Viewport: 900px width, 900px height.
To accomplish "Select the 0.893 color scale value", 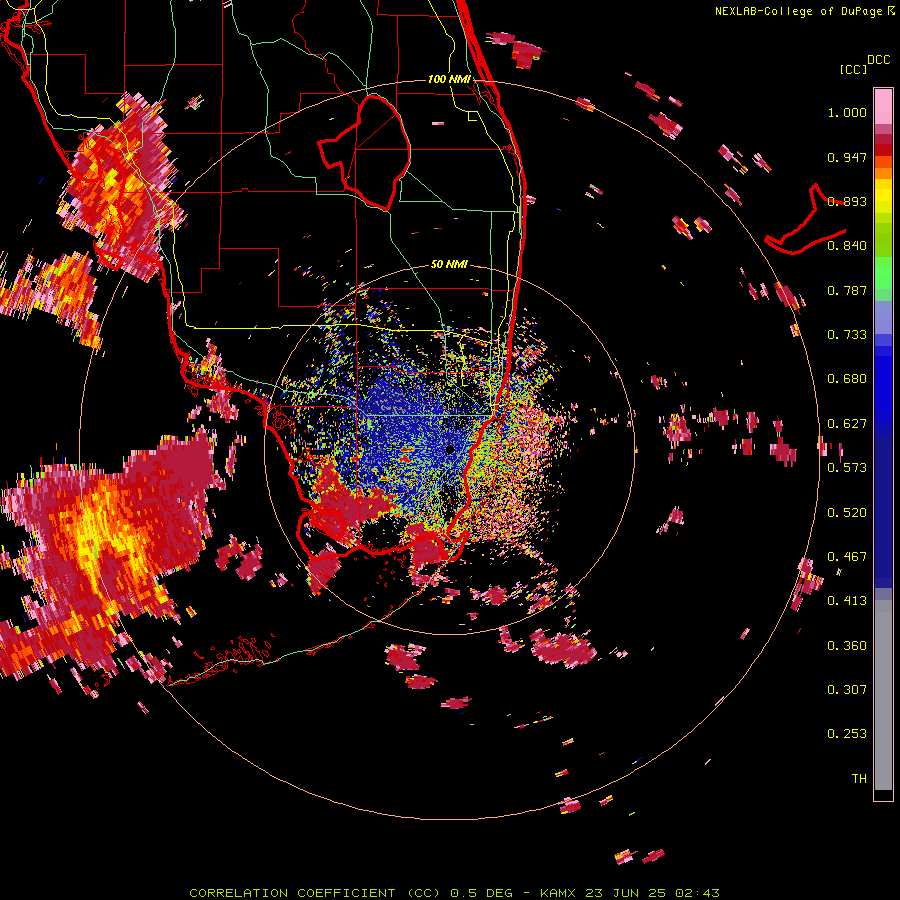I will (x=847, y=201).
